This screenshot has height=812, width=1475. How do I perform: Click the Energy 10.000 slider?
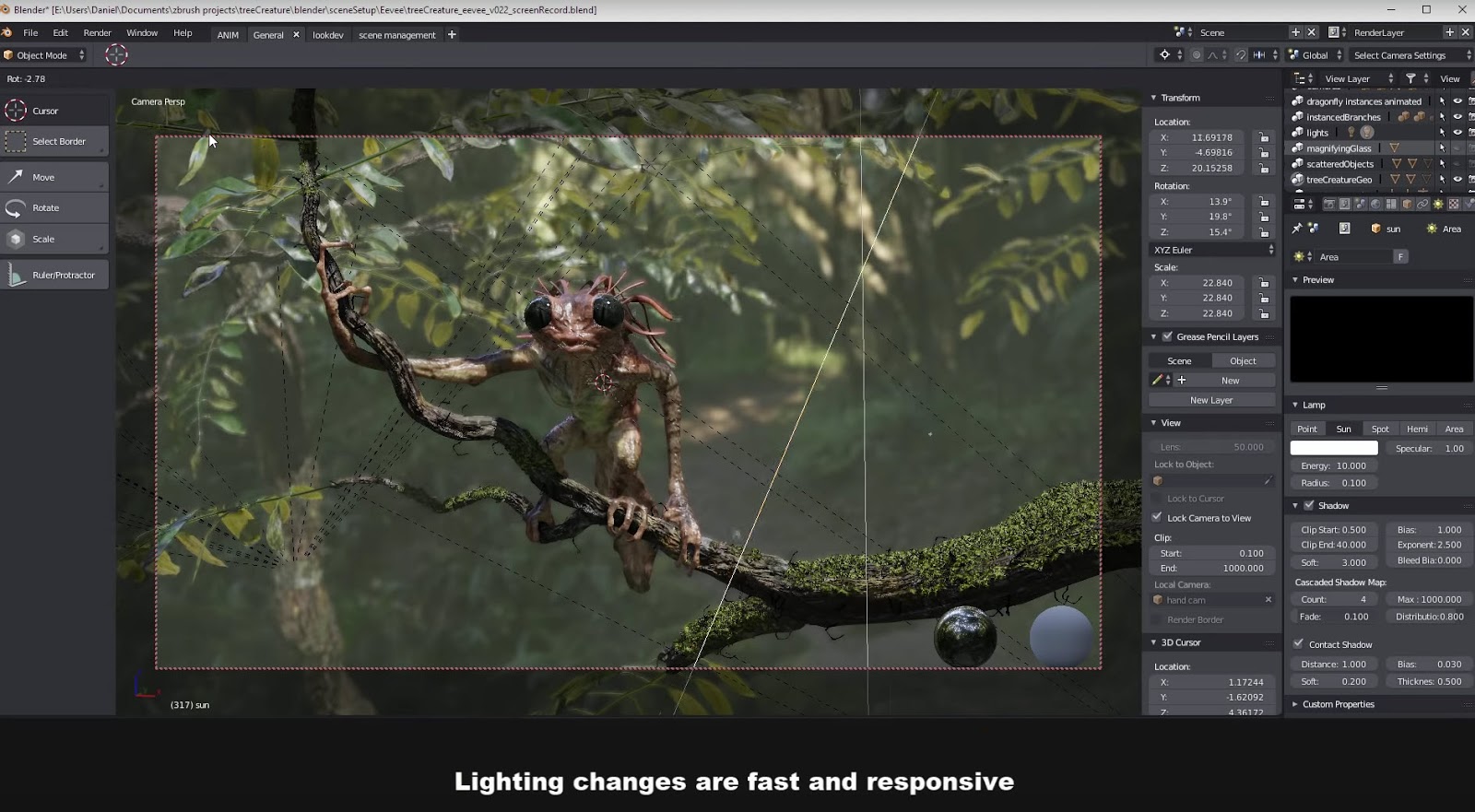click(x=1334, y=466)
